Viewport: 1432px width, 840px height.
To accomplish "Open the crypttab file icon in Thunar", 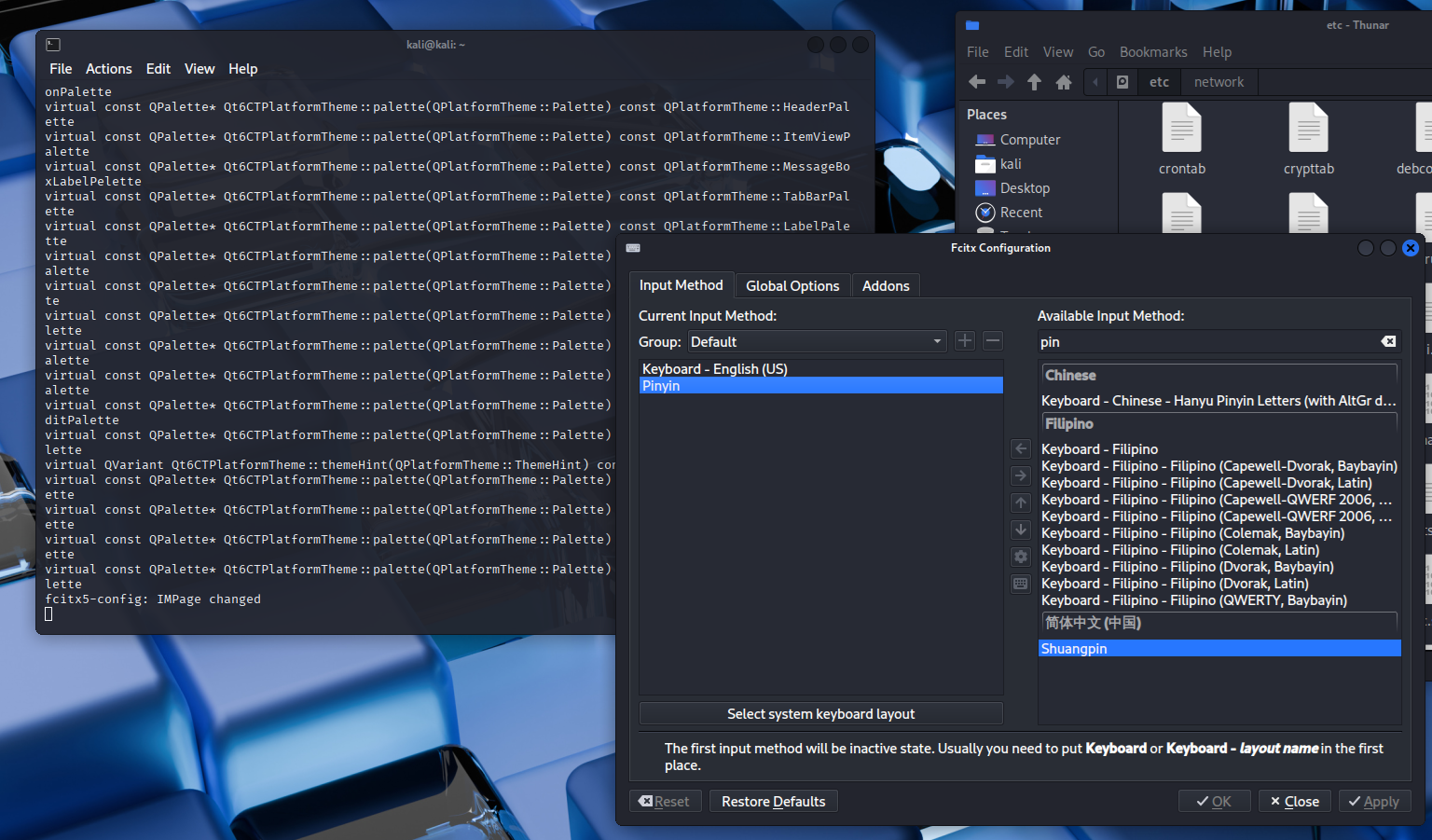I will click(x=1309, y=128).
